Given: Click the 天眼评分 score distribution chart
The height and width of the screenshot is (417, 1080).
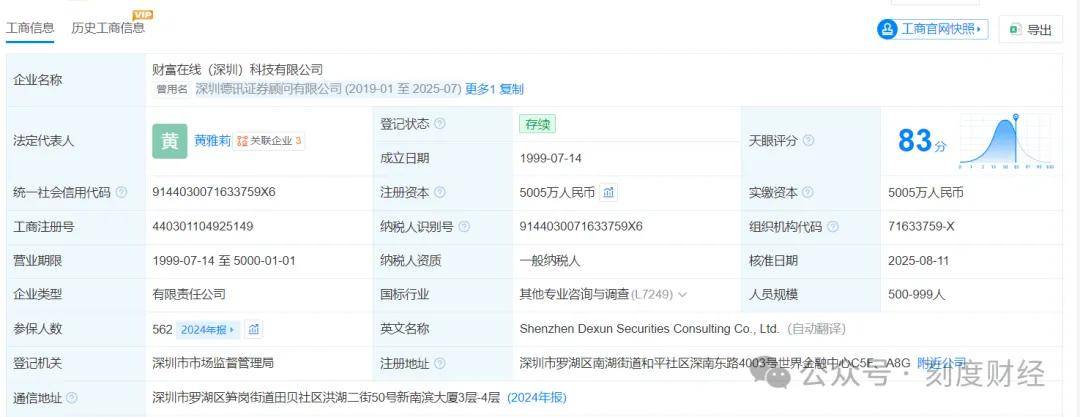Looking at the screenshot, I should (1006, 142).
